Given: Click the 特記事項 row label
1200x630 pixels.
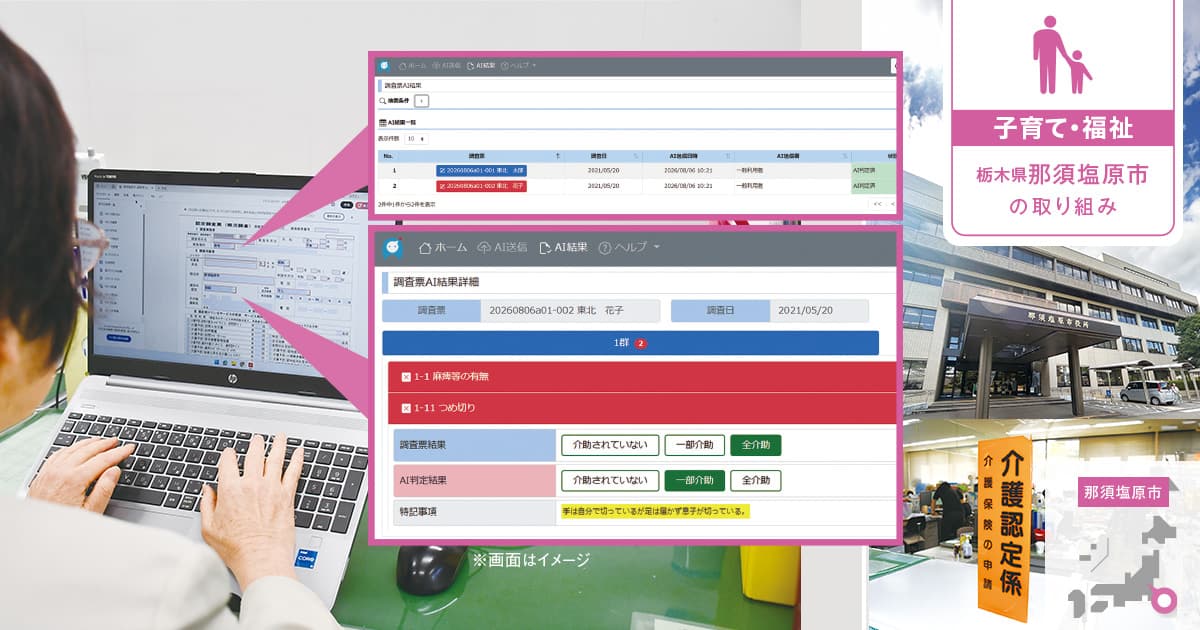Looking at the screenshot, I should 475,511.
